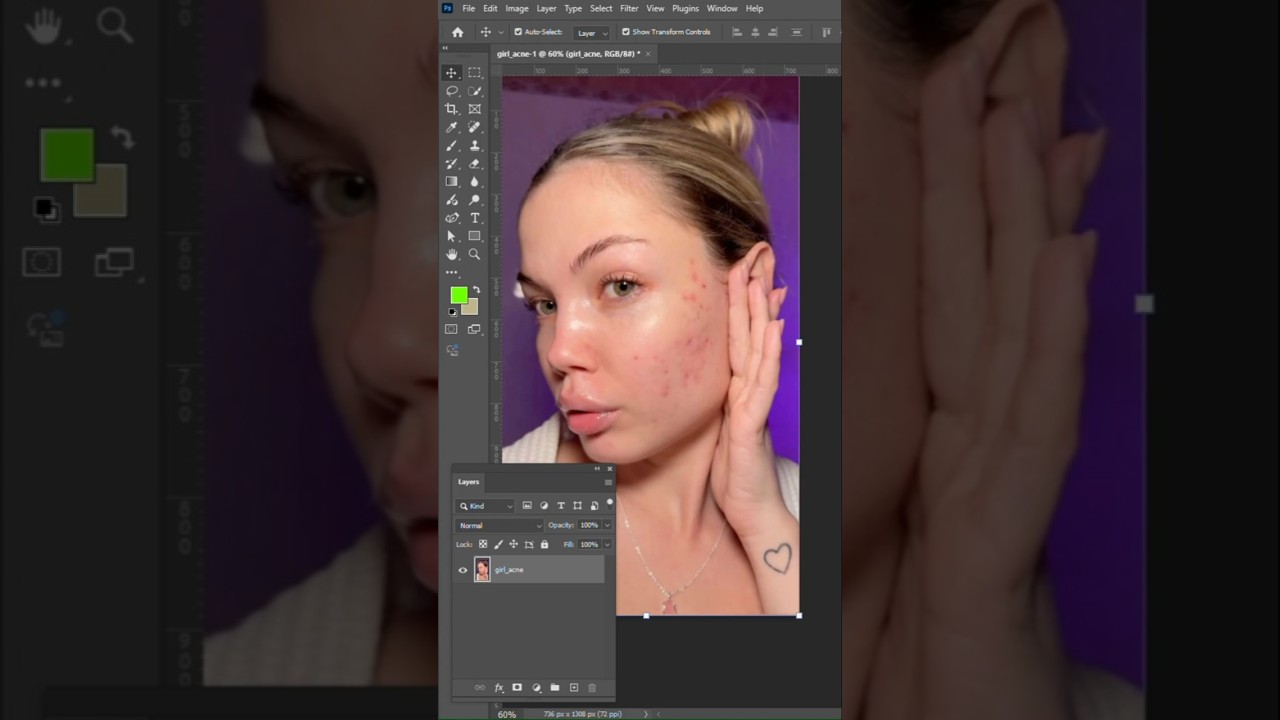
Task: Delete the layer with the trash icon
Action: pos(592,688)
